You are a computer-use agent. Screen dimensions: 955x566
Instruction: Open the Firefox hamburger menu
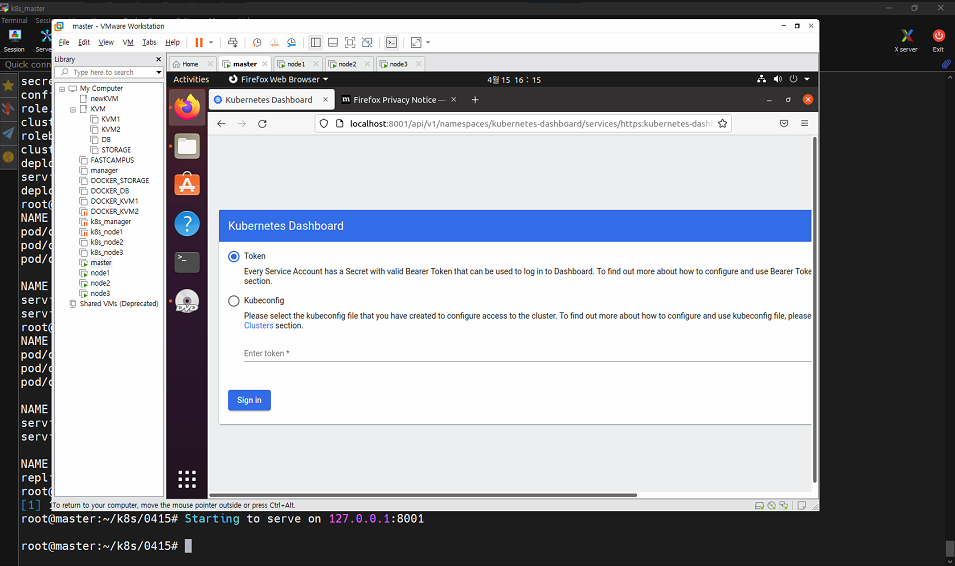[x=804, y=124]
